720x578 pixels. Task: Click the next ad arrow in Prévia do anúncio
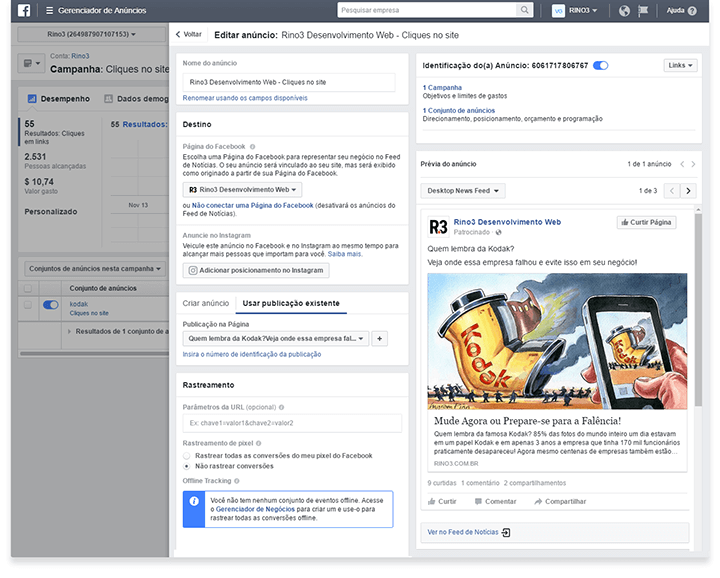click(x=693, y=164)
